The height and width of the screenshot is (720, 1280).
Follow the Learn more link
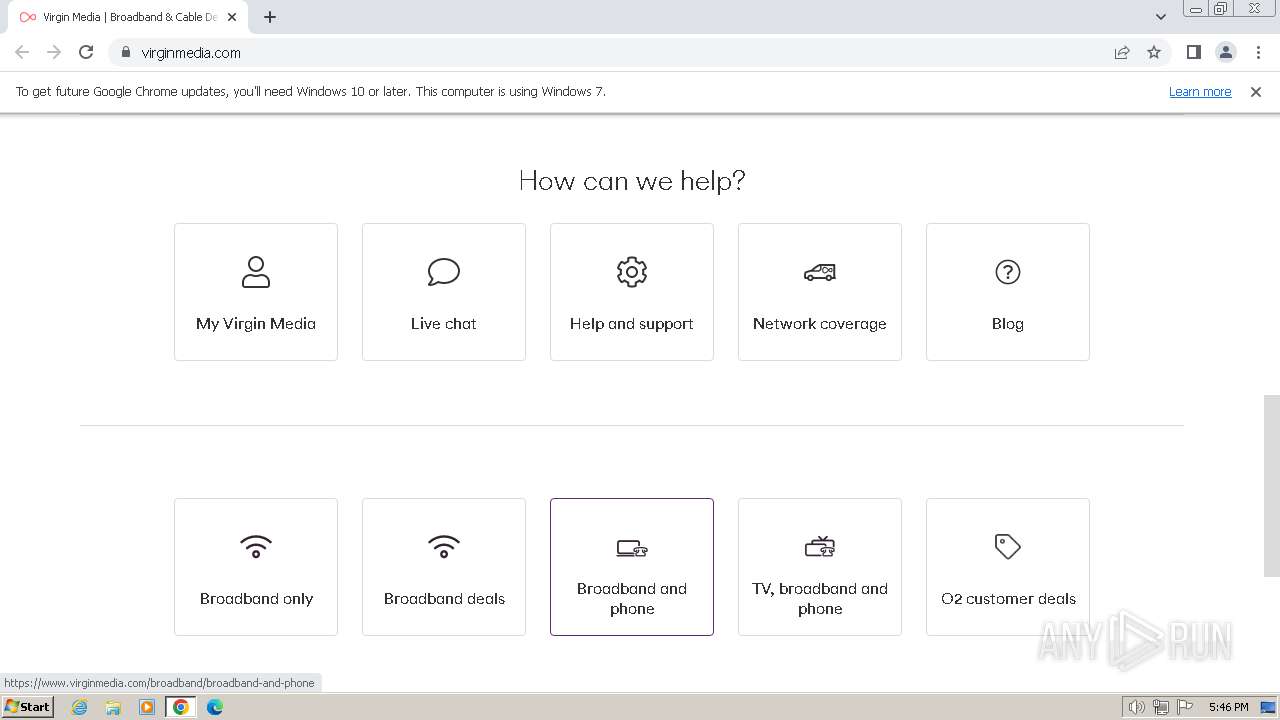pos(1200,91)
